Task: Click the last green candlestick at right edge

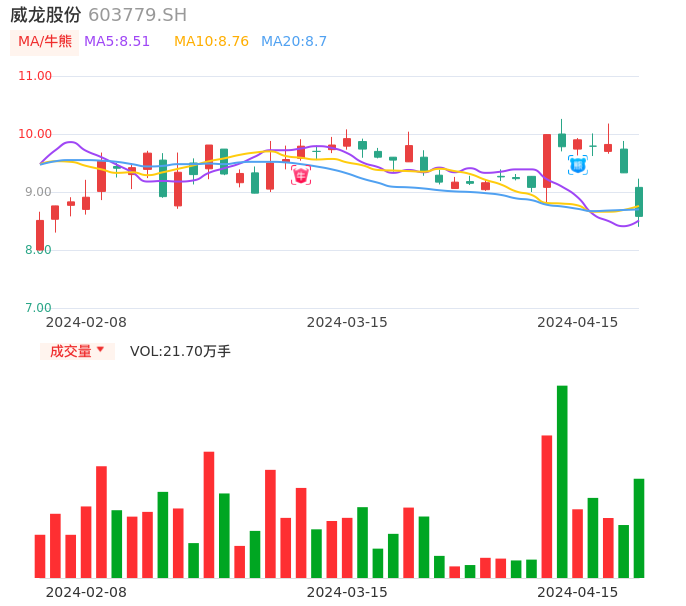Action: 639,201
